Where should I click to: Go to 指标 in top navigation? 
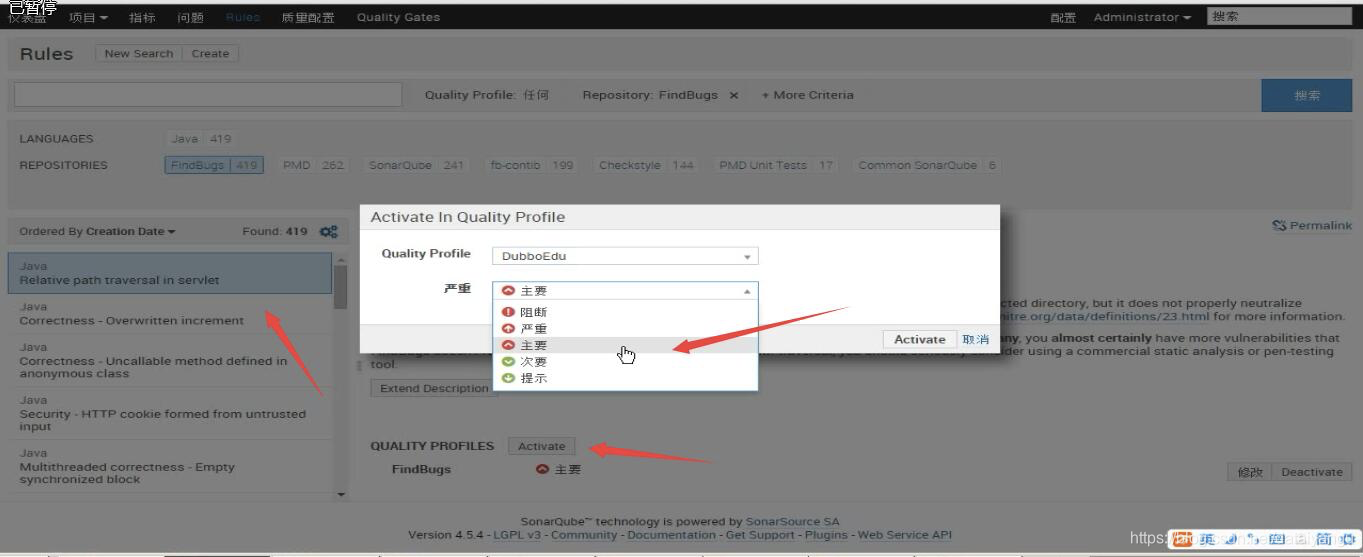[x=142, y=17]
